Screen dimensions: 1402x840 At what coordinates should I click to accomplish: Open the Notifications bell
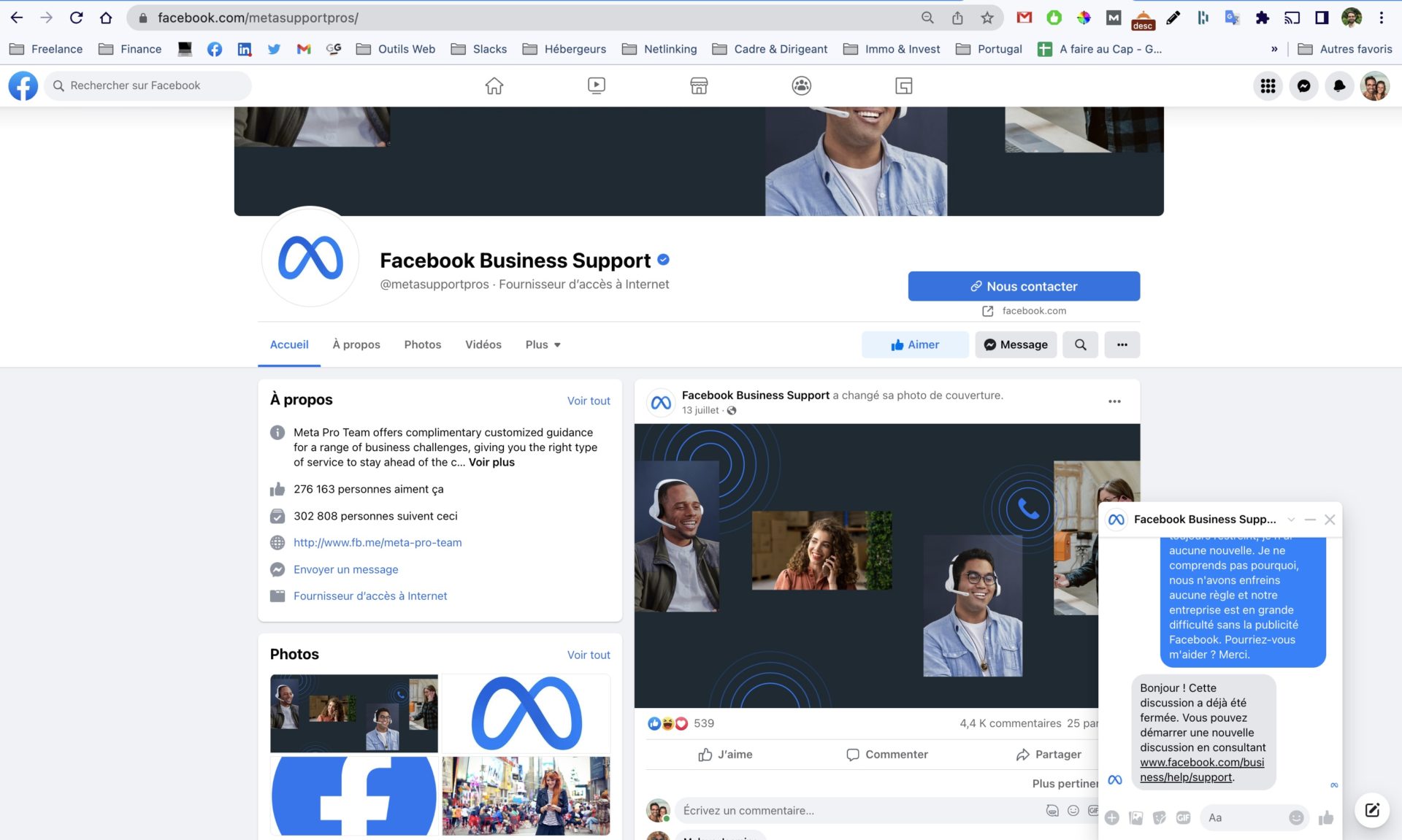click(x=1340, y=85)
